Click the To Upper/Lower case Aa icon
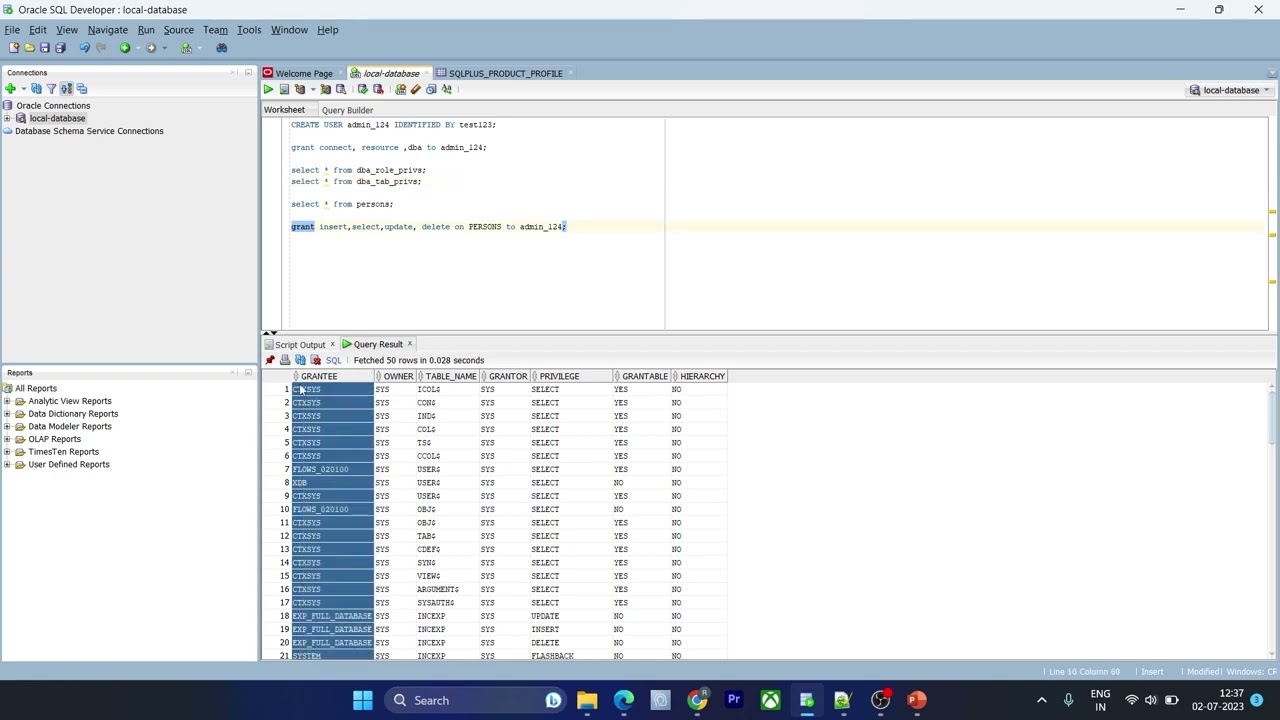The image size is (1280, 720). pyautogui.click(x=447, y=89)
